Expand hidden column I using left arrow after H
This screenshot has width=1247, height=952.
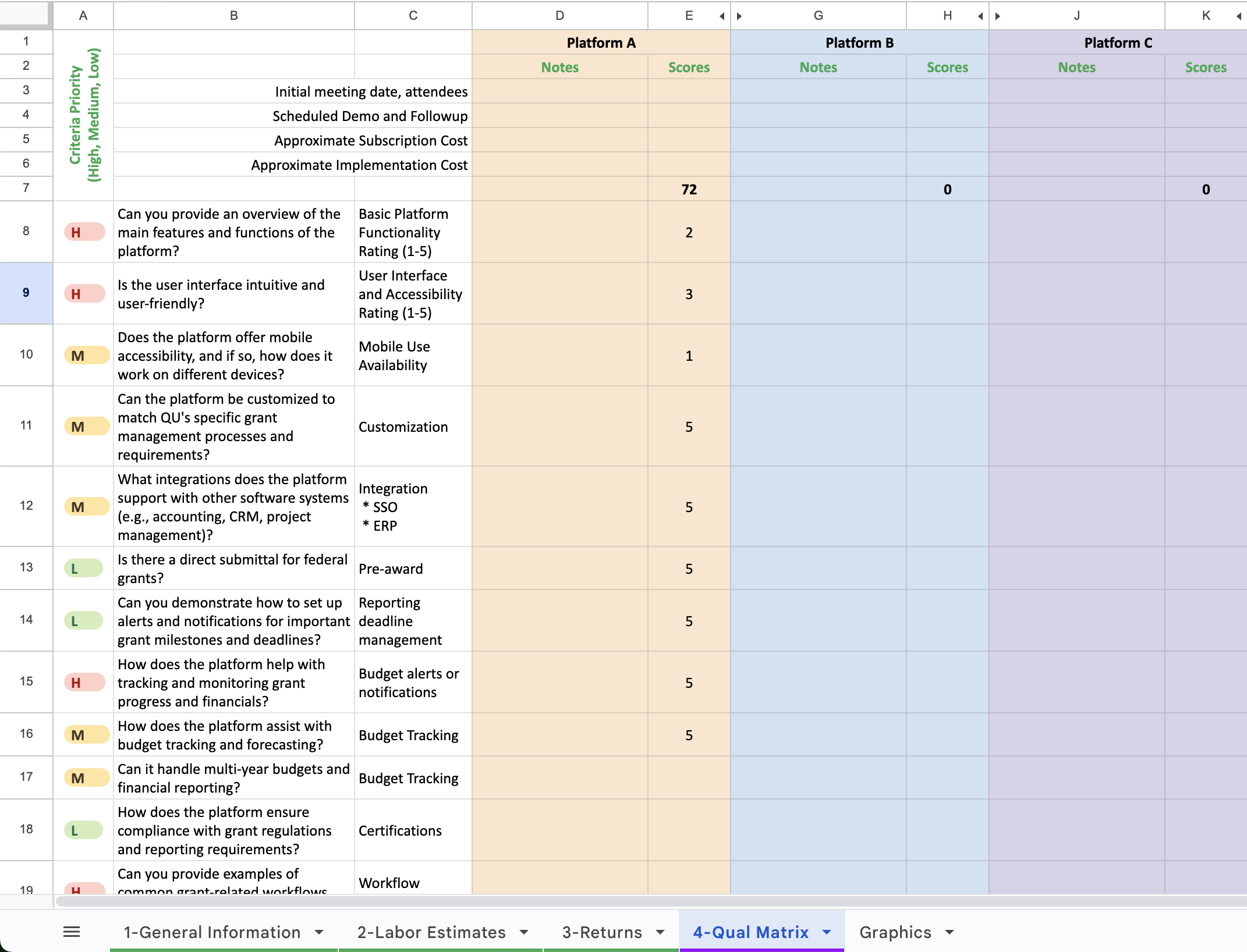(x=980, y=16)
